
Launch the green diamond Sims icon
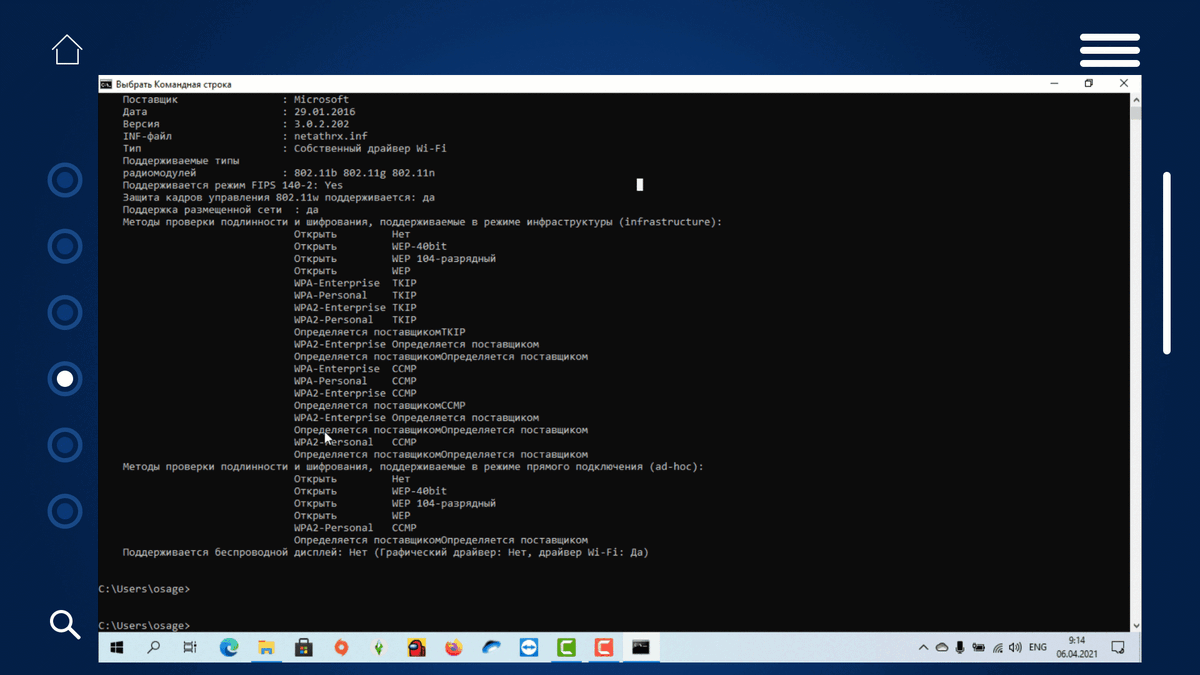[x=379, y=648]
